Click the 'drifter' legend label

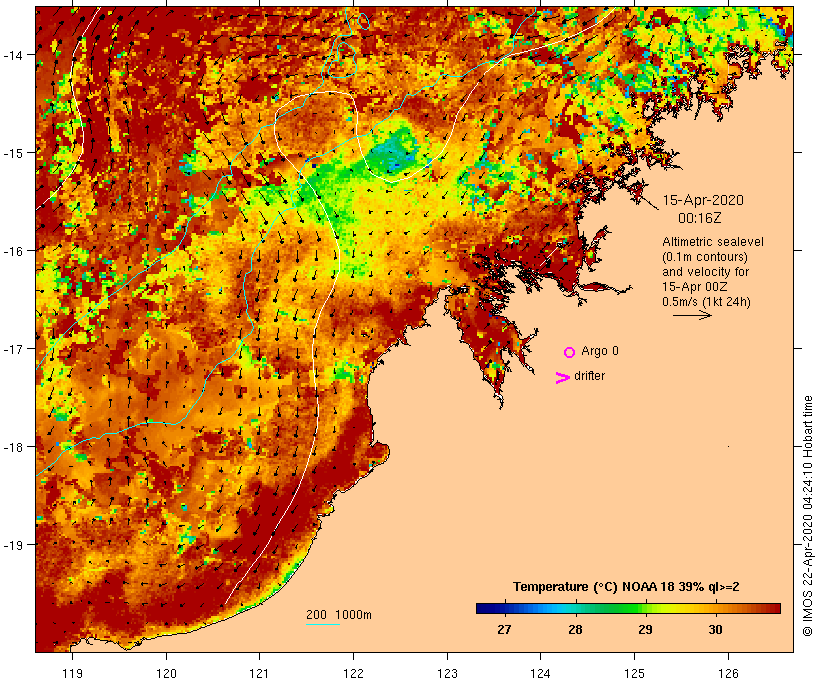(x=589, y=376)
